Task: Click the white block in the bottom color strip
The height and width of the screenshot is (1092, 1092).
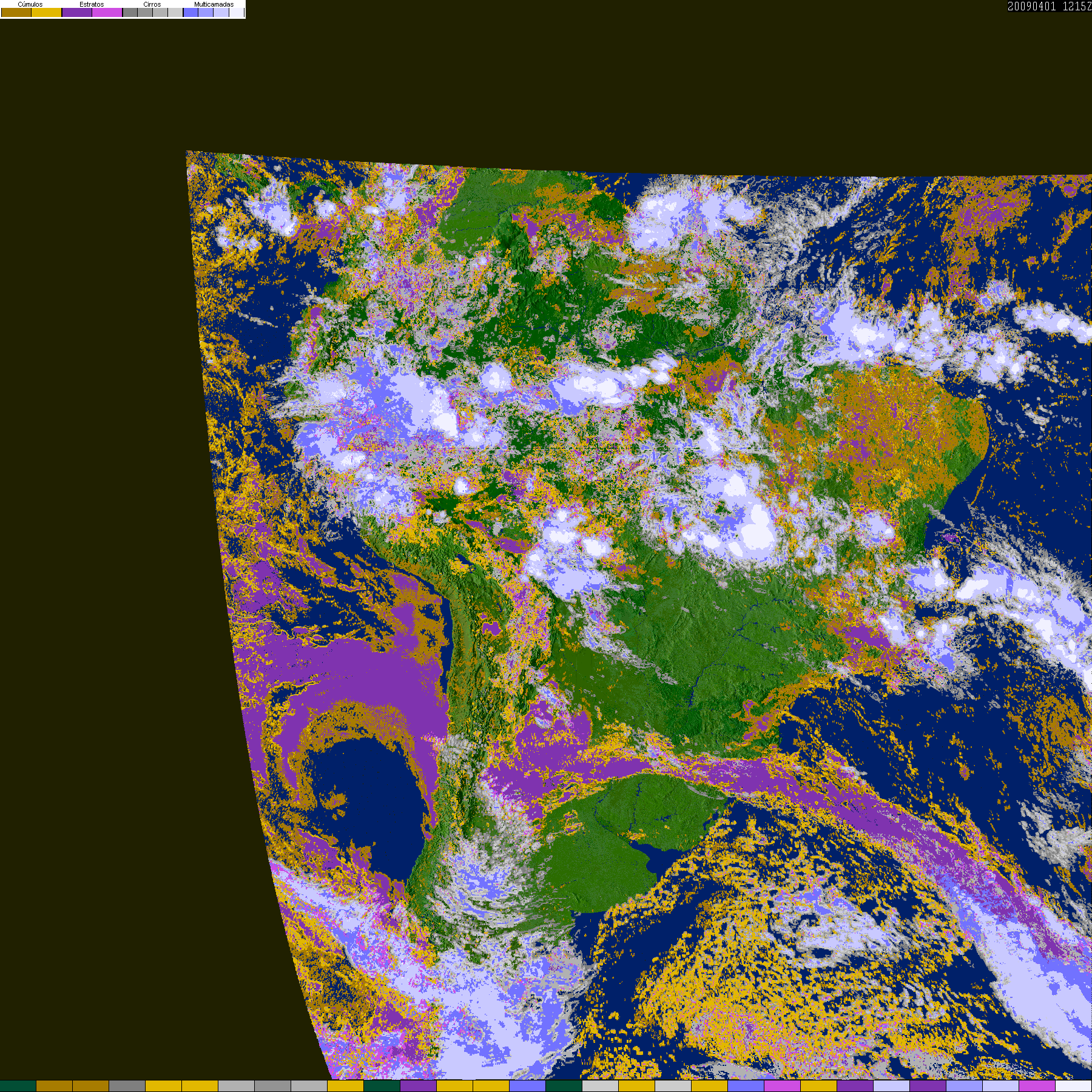Action: tap(1074, 1086)
